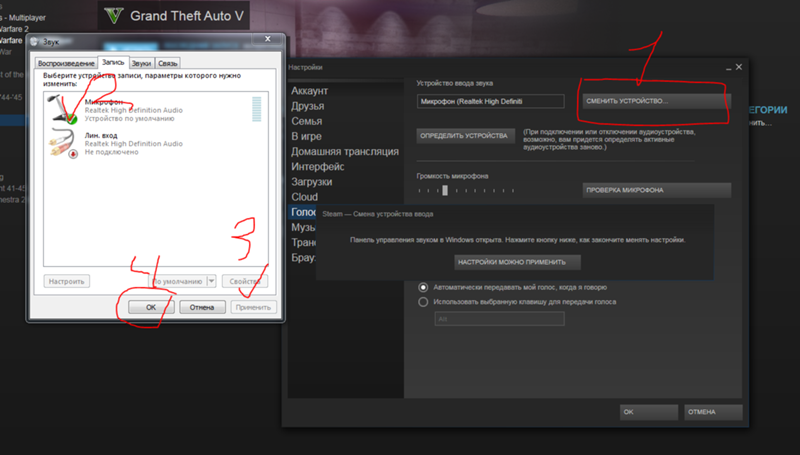800x455 pixels.
Task: Select the 'Лин. вход' device row
Action: coord(156,143)
